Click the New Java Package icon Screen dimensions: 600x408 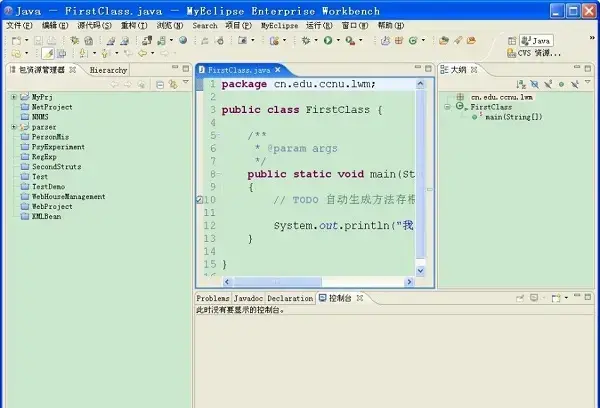click(399, 40)
